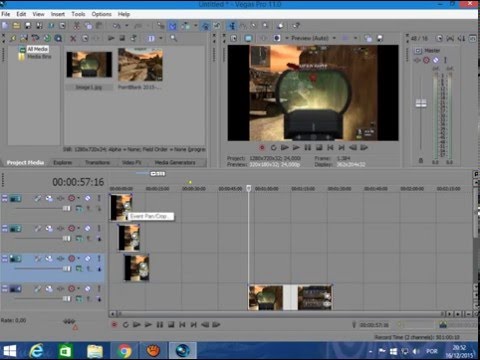480x360 pixels.
Task: Open Track FX on track 2
Action: pos(60,229)
